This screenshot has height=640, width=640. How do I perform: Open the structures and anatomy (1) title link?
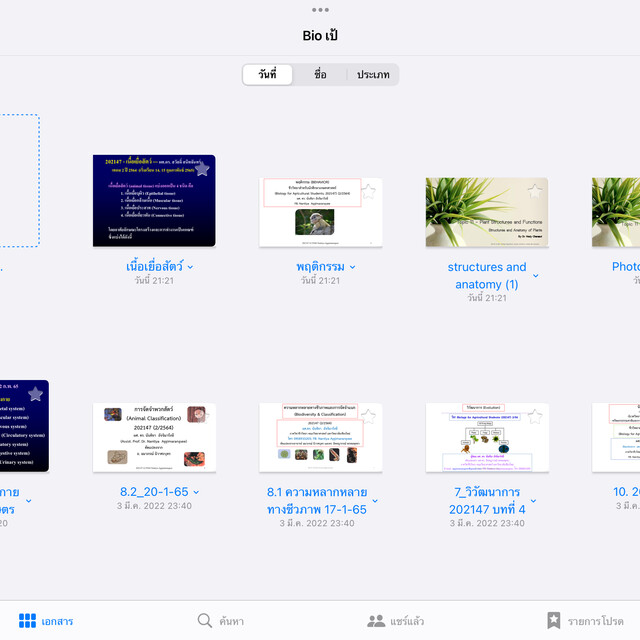486,275
